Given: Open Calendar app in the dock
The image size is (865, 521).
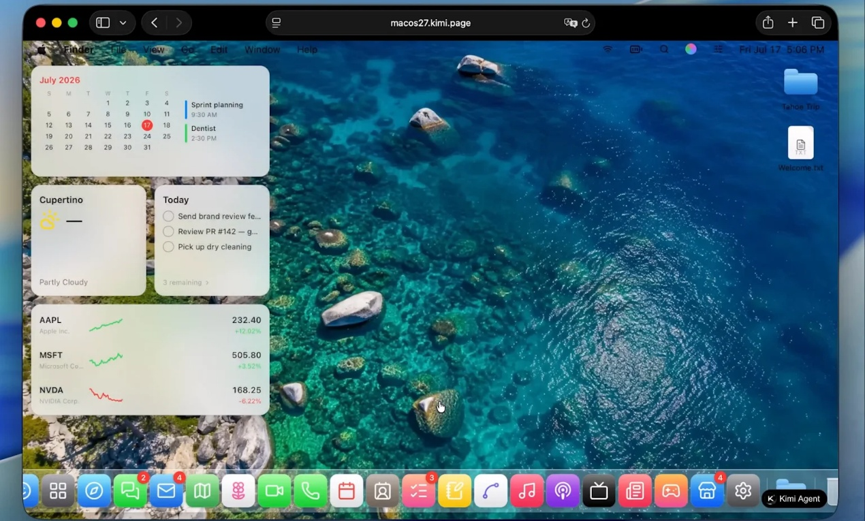Looking at the screenshot, I should point(346,491).
